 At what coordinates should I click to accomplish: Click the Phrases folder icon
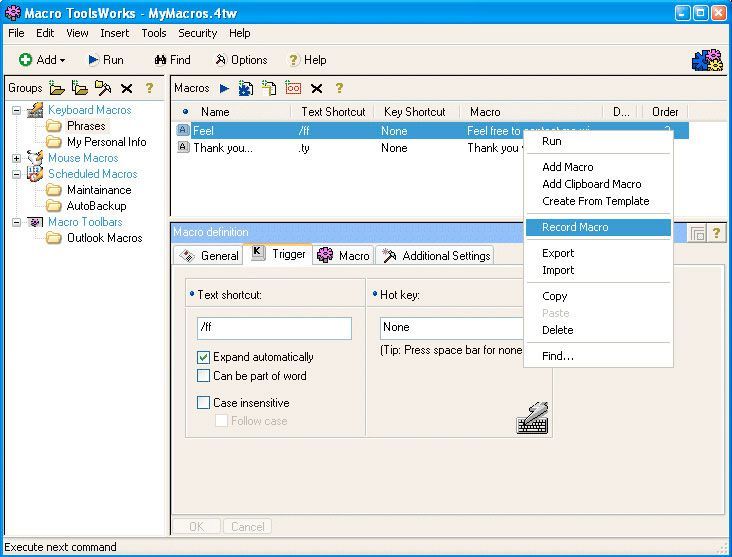click(x=54, y=126)
